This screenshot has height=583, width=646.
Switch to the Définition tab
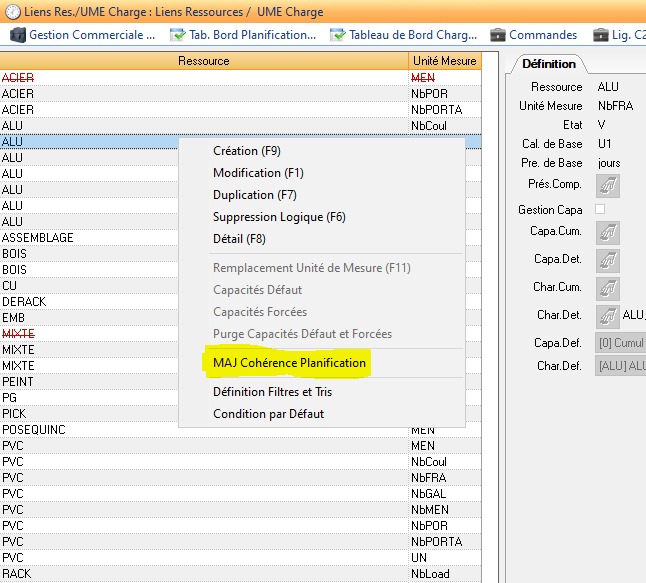tap(549, 64)
